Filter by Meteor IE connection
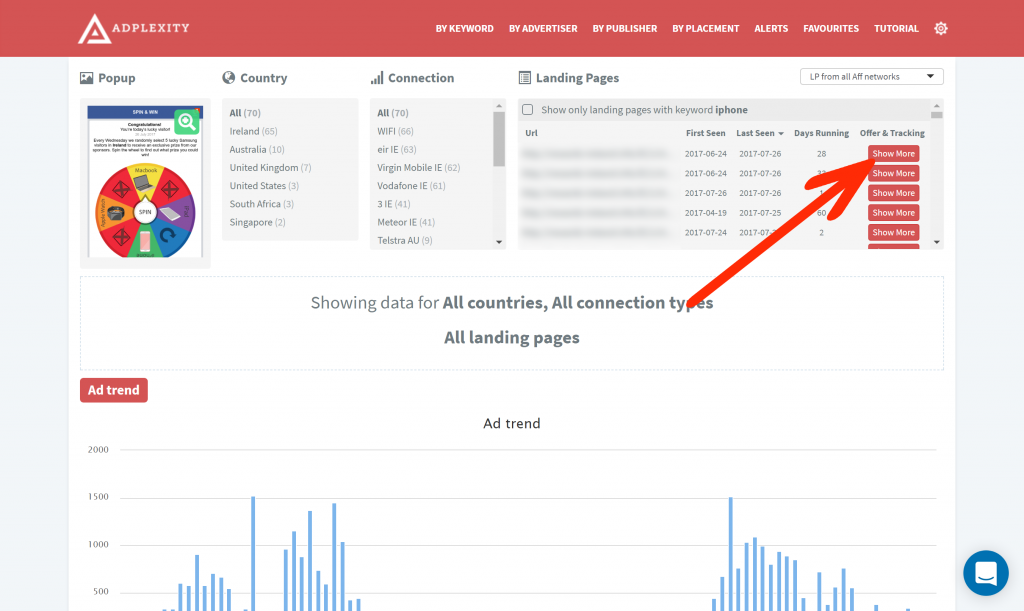The height and width of the screenshot is (611, 1024). pos(406,223)
